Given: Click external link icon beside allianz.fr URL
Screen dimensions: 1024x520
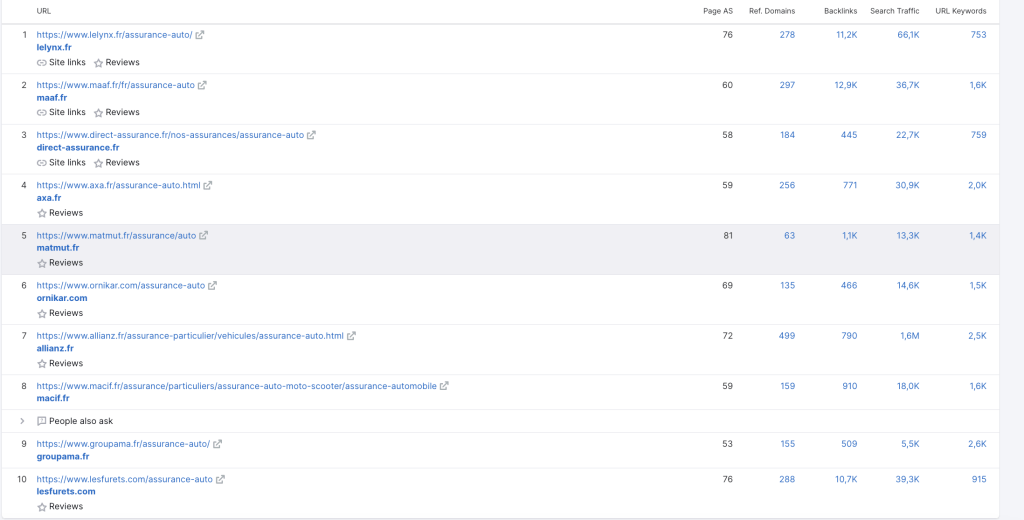Looking at the screenshot, I should 351,336.
